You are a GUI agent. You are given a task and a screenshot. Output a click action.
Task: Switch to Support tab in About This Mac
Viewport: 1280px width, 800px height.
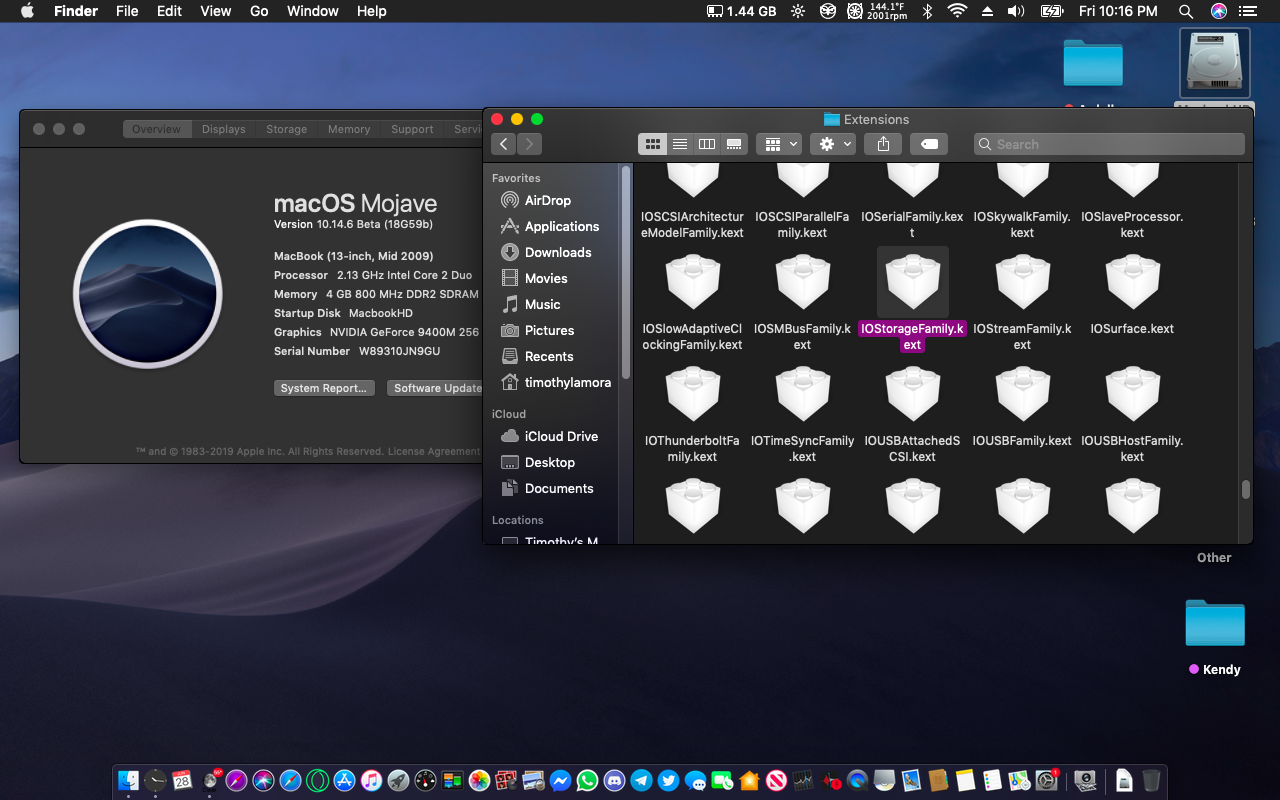tap(412, 129)
